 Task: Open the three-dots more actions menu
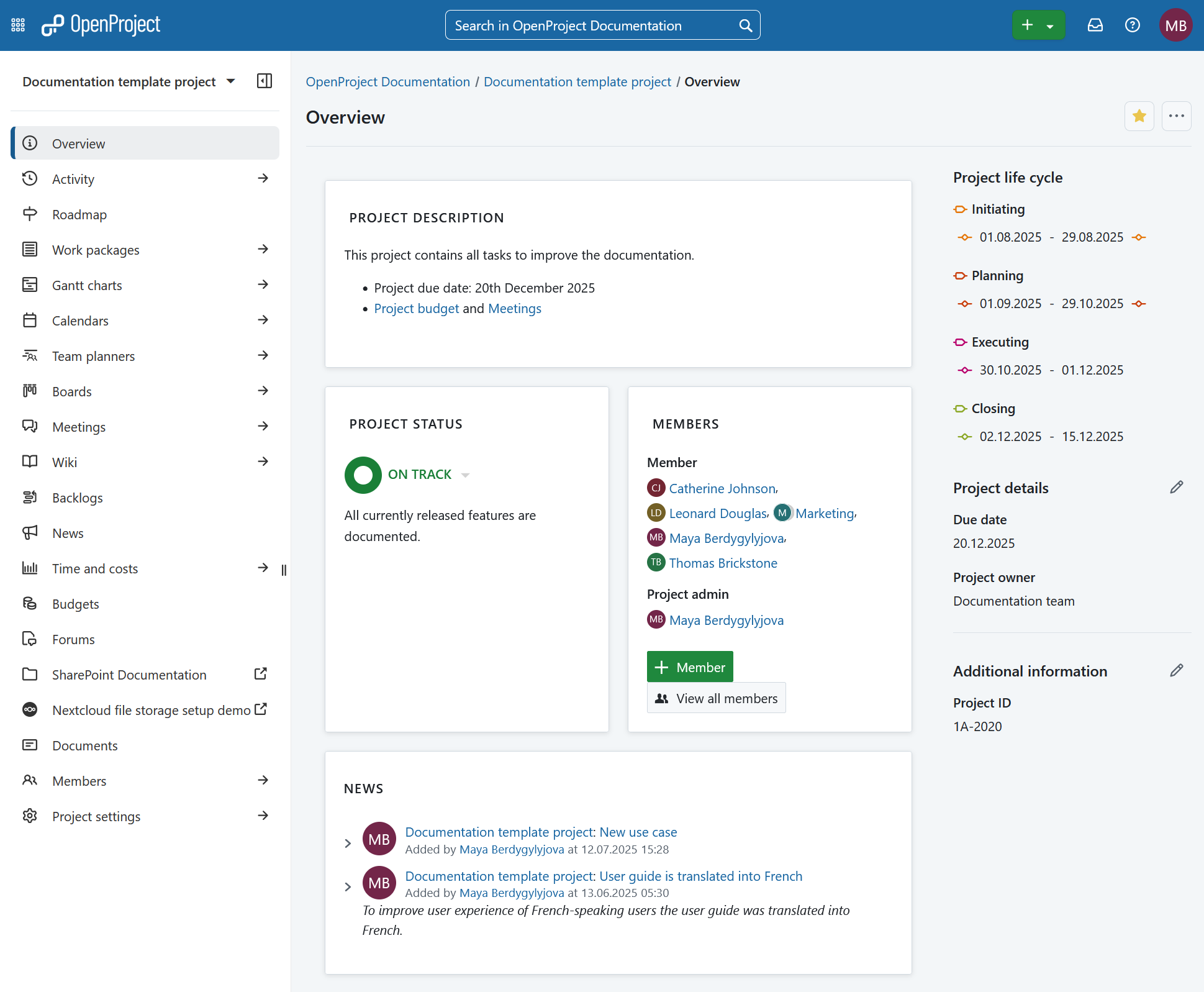point(1176,116)
